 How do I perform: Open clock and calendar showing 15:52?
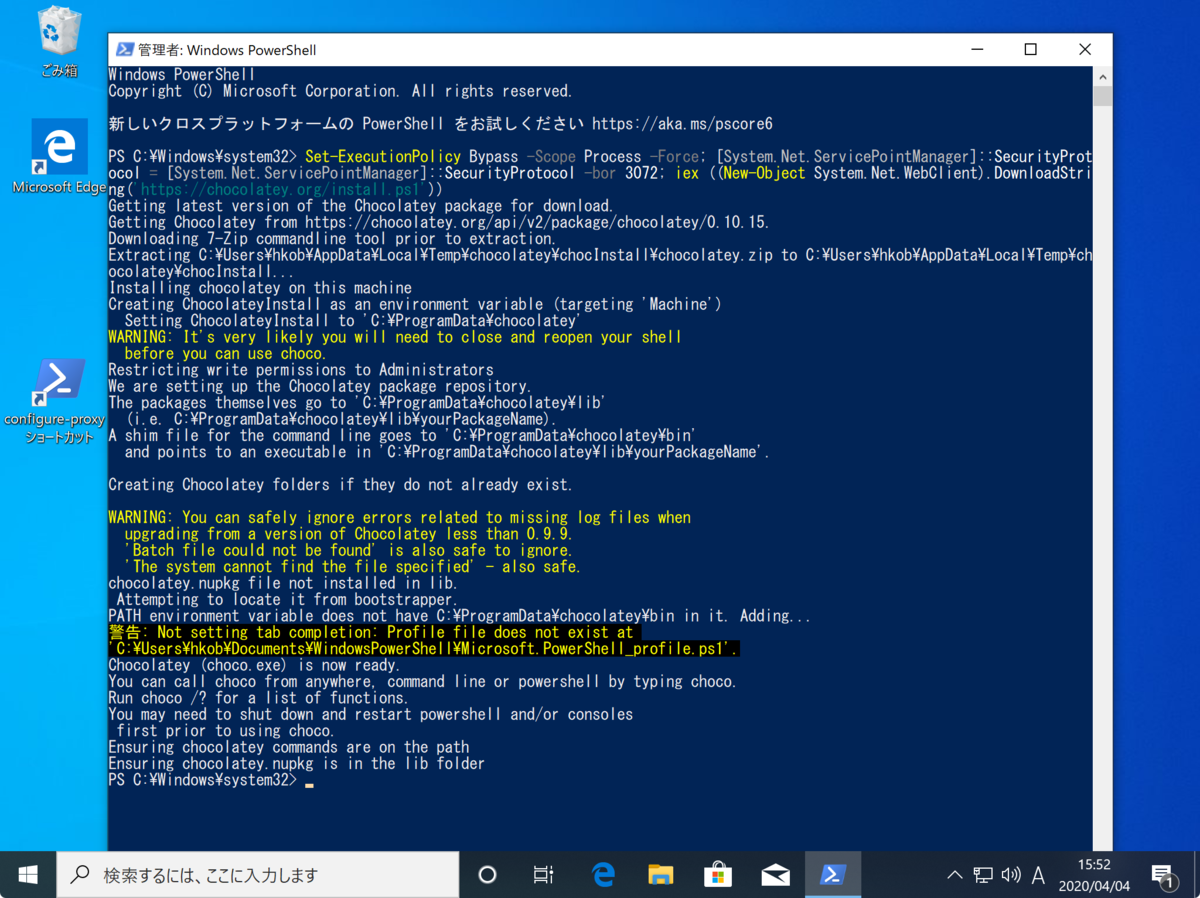click(x=1094, y=875)
